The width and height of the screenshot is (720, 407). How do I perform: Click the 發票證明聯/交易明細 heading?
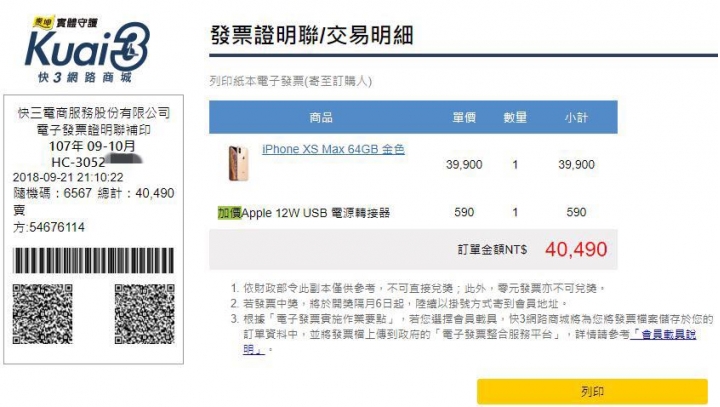[x=312, y=35]
